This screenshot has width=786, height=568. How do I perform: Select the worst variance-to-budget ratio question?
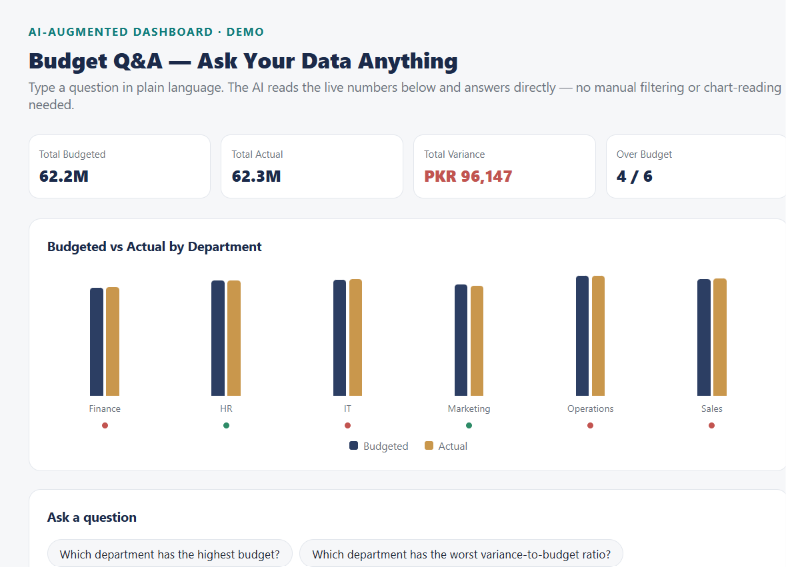pos(461,554)
